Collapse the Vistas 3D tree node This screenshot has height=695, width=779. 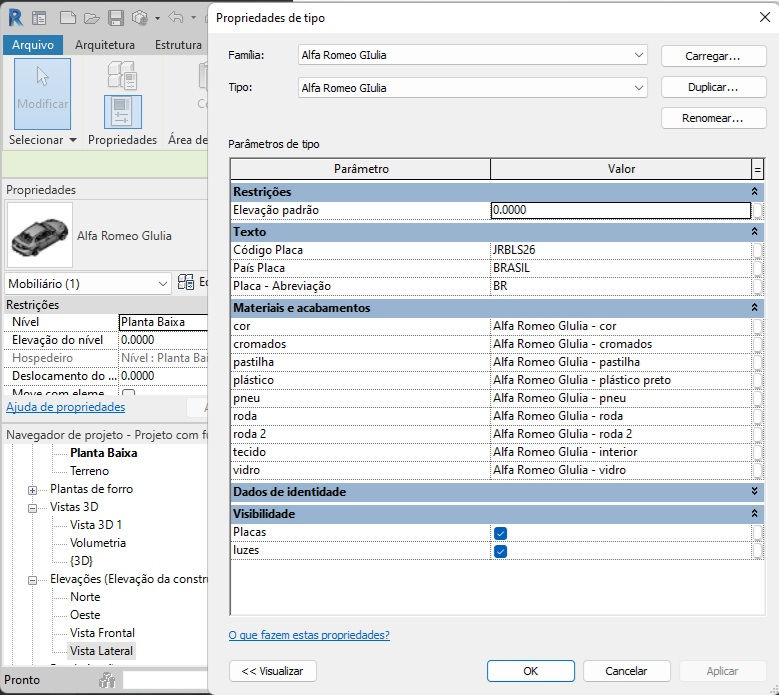(x=32, y=508)
